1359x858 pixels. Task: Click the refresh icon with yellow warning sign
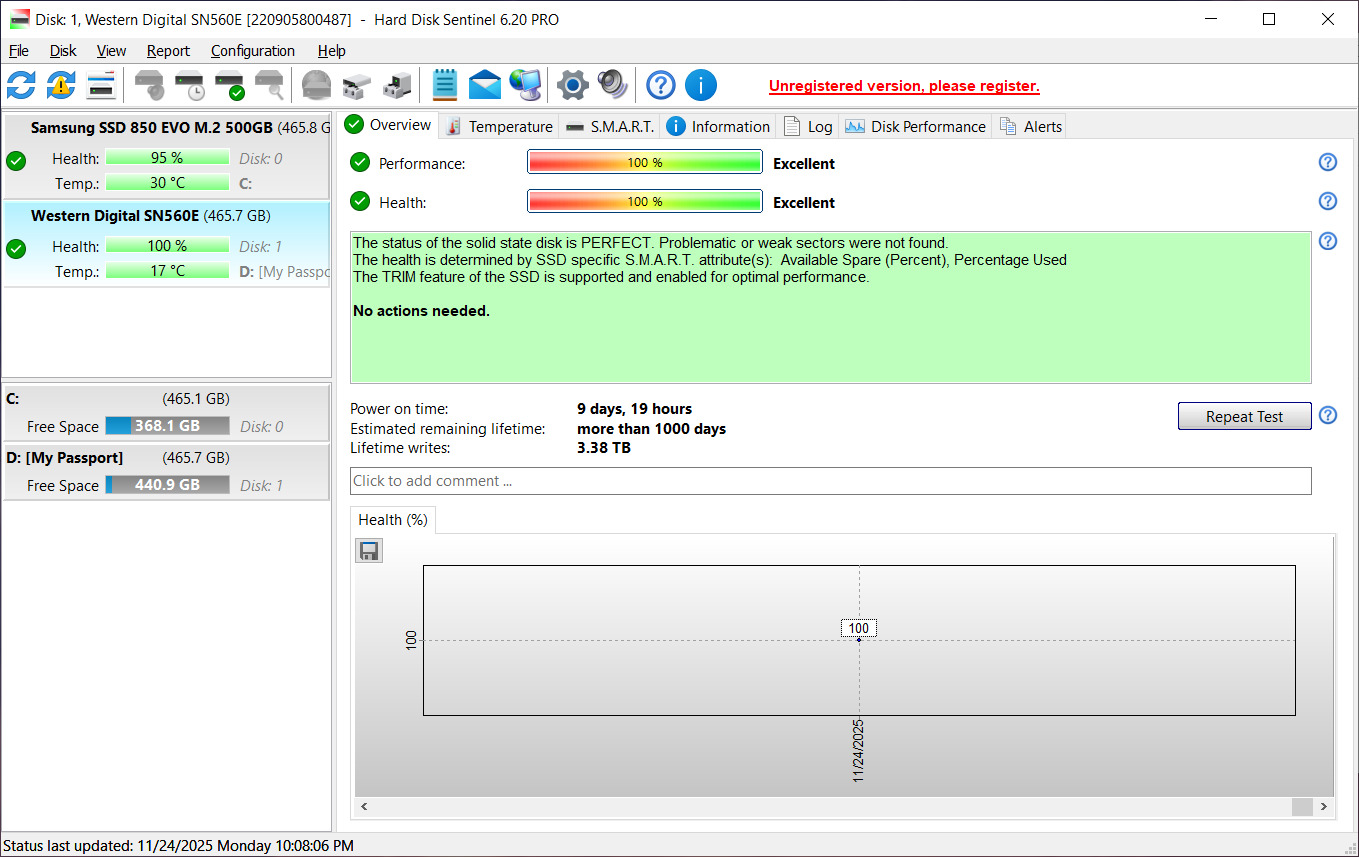tap(61, 85)
